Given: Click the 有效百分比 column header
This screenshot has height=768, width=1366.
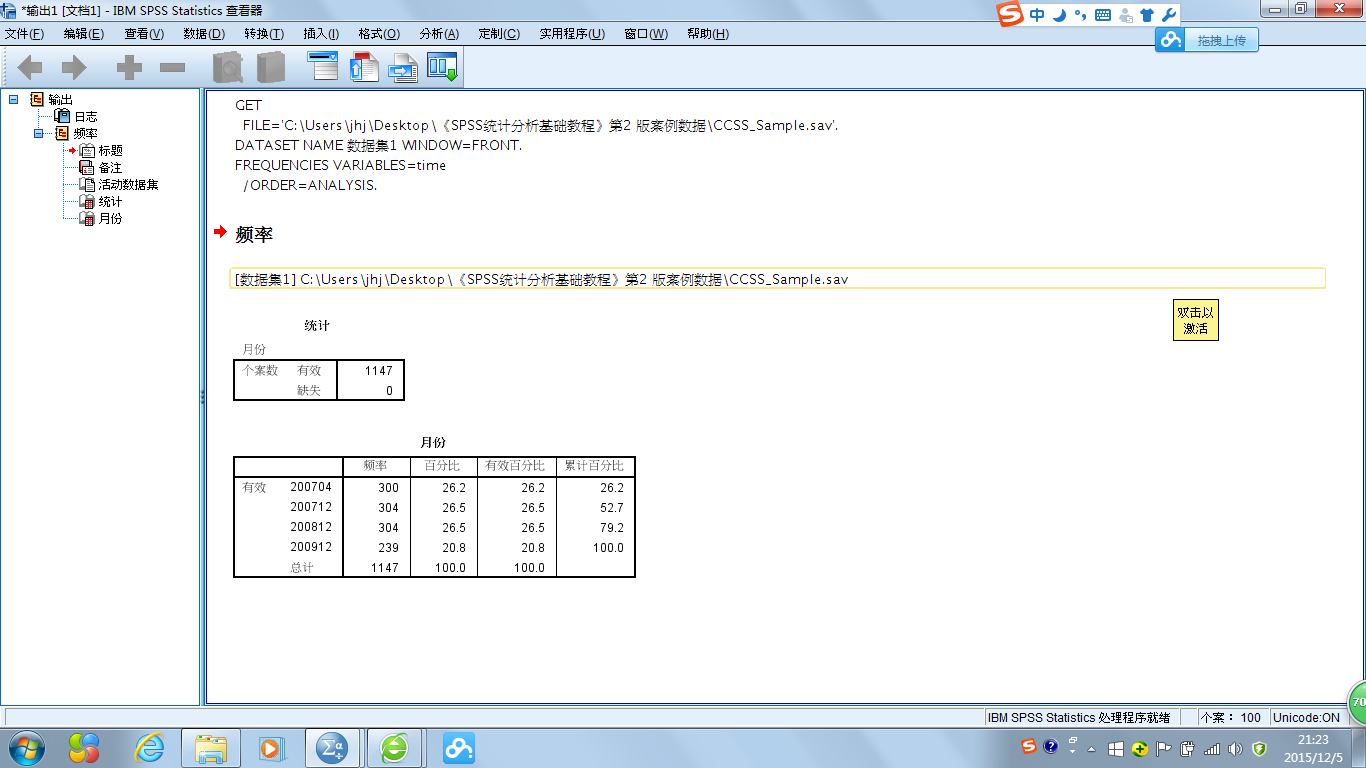Looking at the screenshot, I should coord(516,467).
